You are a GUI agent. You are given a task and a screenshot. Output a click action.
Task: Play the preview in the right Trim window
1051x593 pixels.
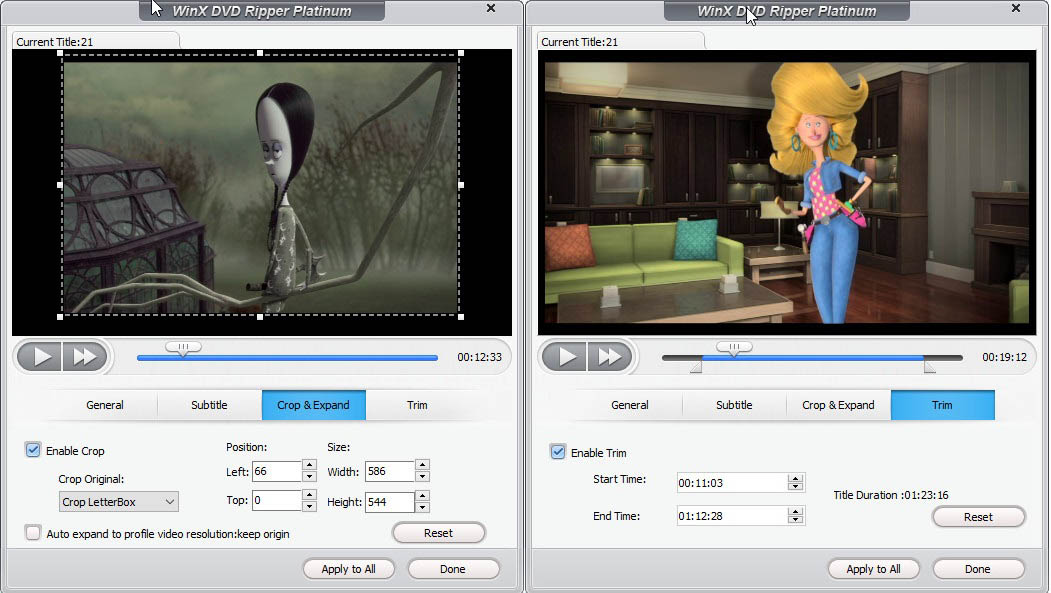pyautogui.click(x=565, y=356)
